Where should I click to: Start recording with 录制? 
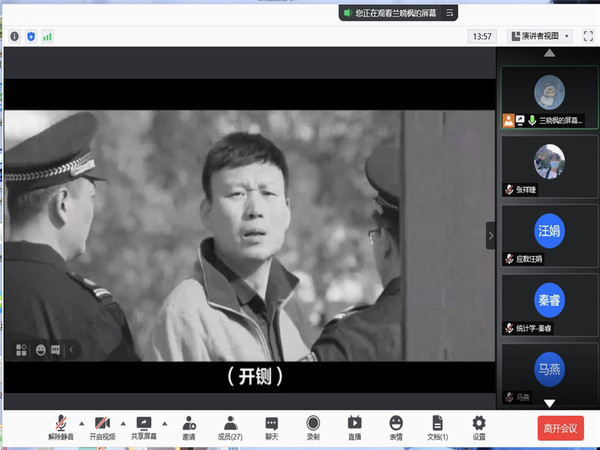pos(313,427)
